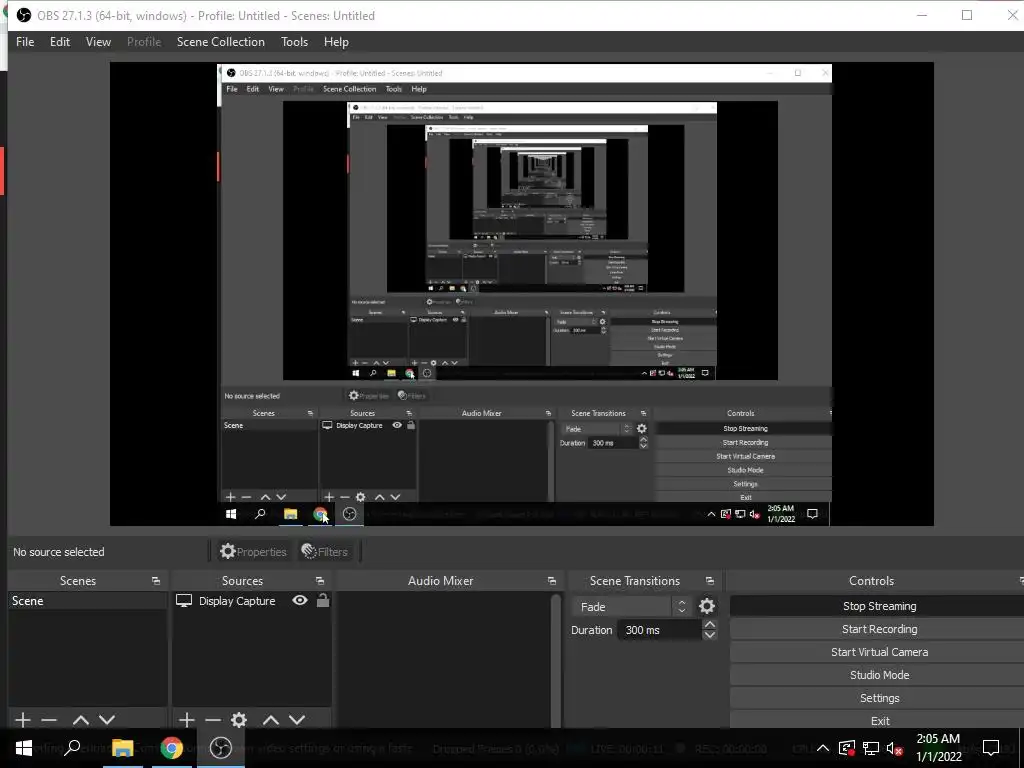
Task: Open Windows search from the taskbar
Action: tap(73, 748)
